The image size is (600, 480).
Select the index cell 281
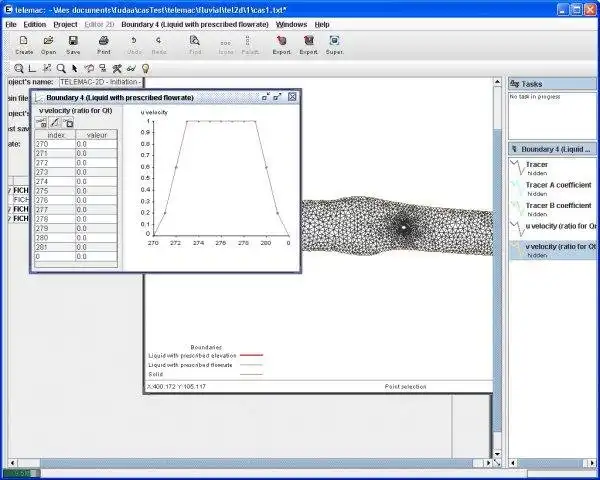[55, 247]
